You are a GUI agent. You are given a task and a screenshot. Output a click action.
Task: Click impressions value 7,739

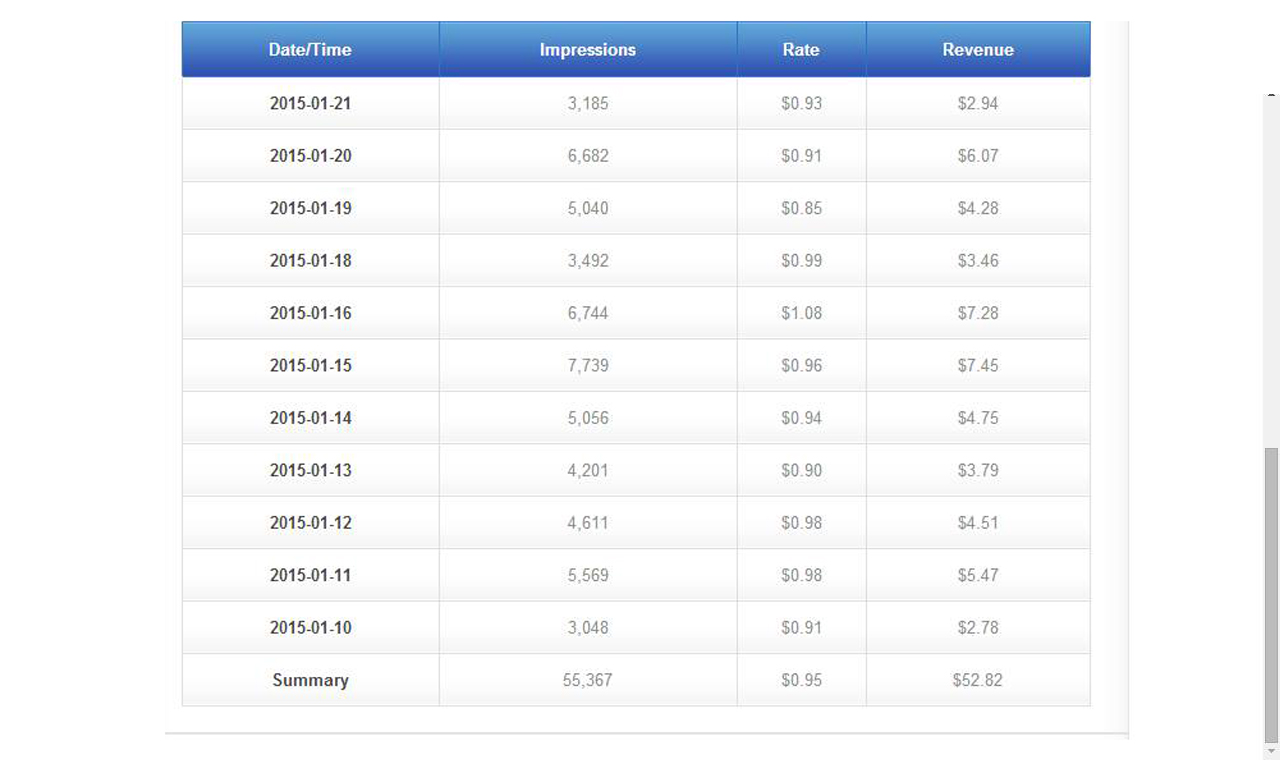pyautogui.click(x=588, y=365)
